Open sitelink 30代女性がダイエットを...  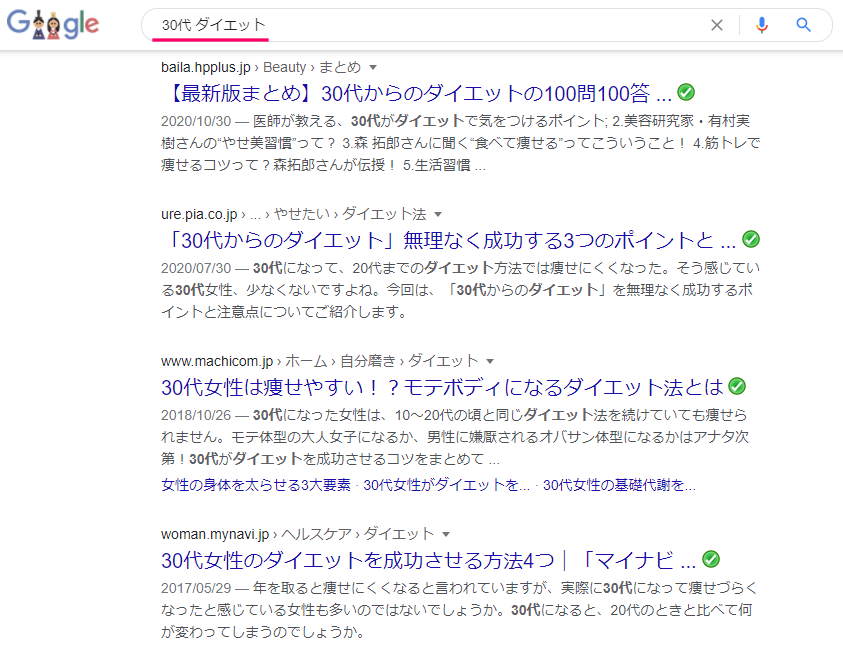[446, 485]
